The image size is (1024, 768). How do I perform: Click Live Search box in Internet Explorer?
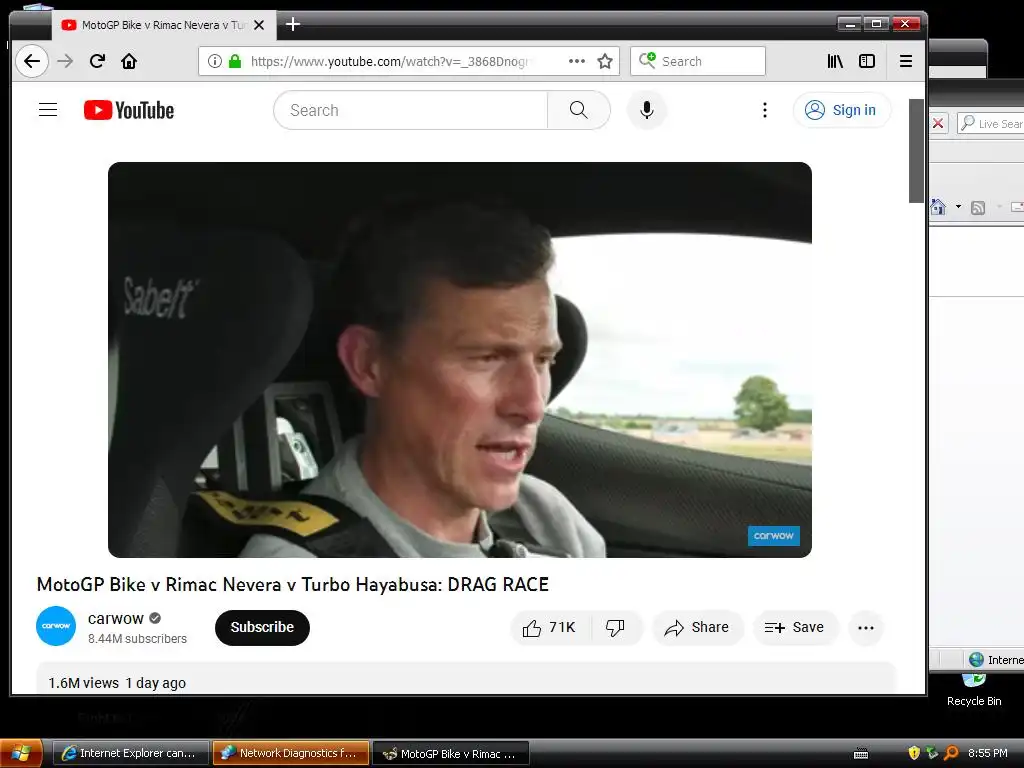[x=991, y=123]
